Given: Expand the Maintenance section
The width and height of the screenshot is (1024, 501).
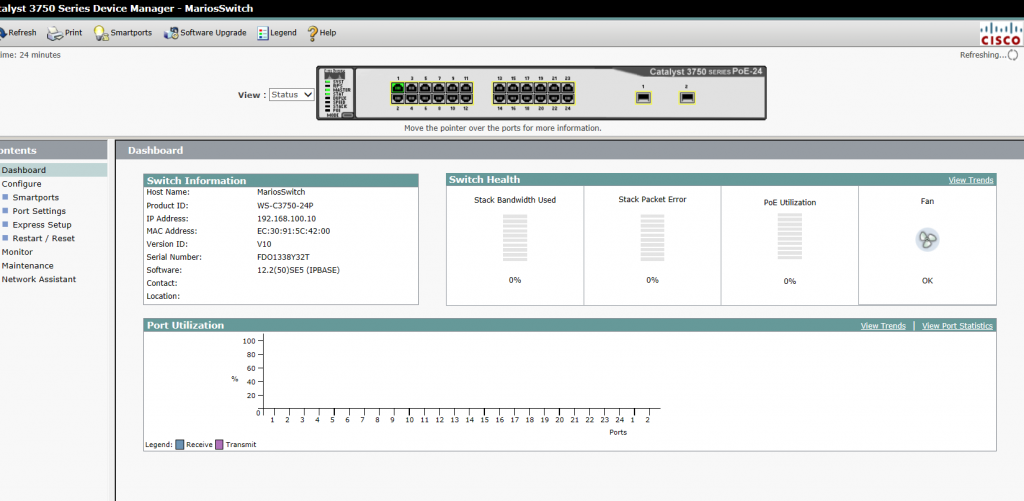Looking at the screenshot, I should (28, 266).
